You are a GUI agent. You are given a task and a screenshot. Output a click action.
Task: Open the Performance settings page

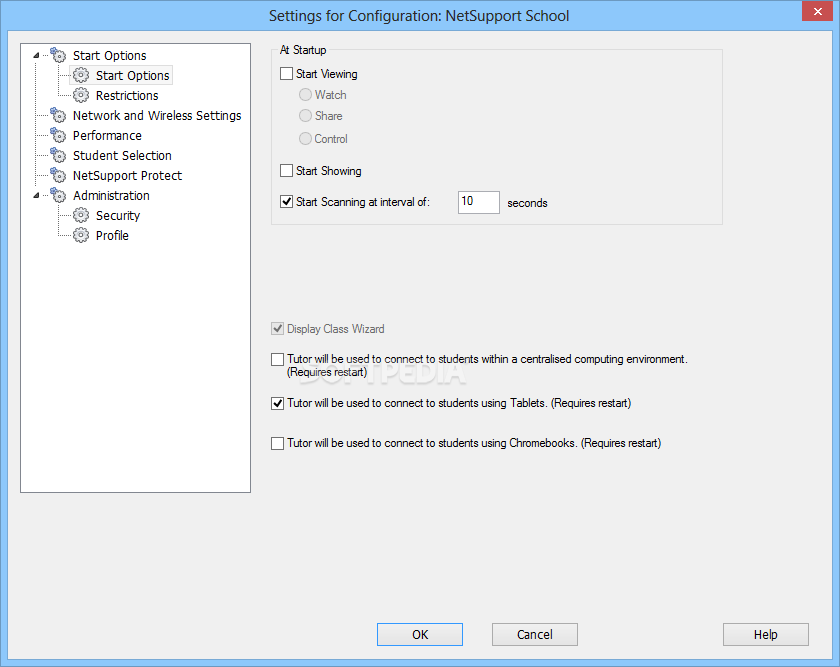coord(107,135)
